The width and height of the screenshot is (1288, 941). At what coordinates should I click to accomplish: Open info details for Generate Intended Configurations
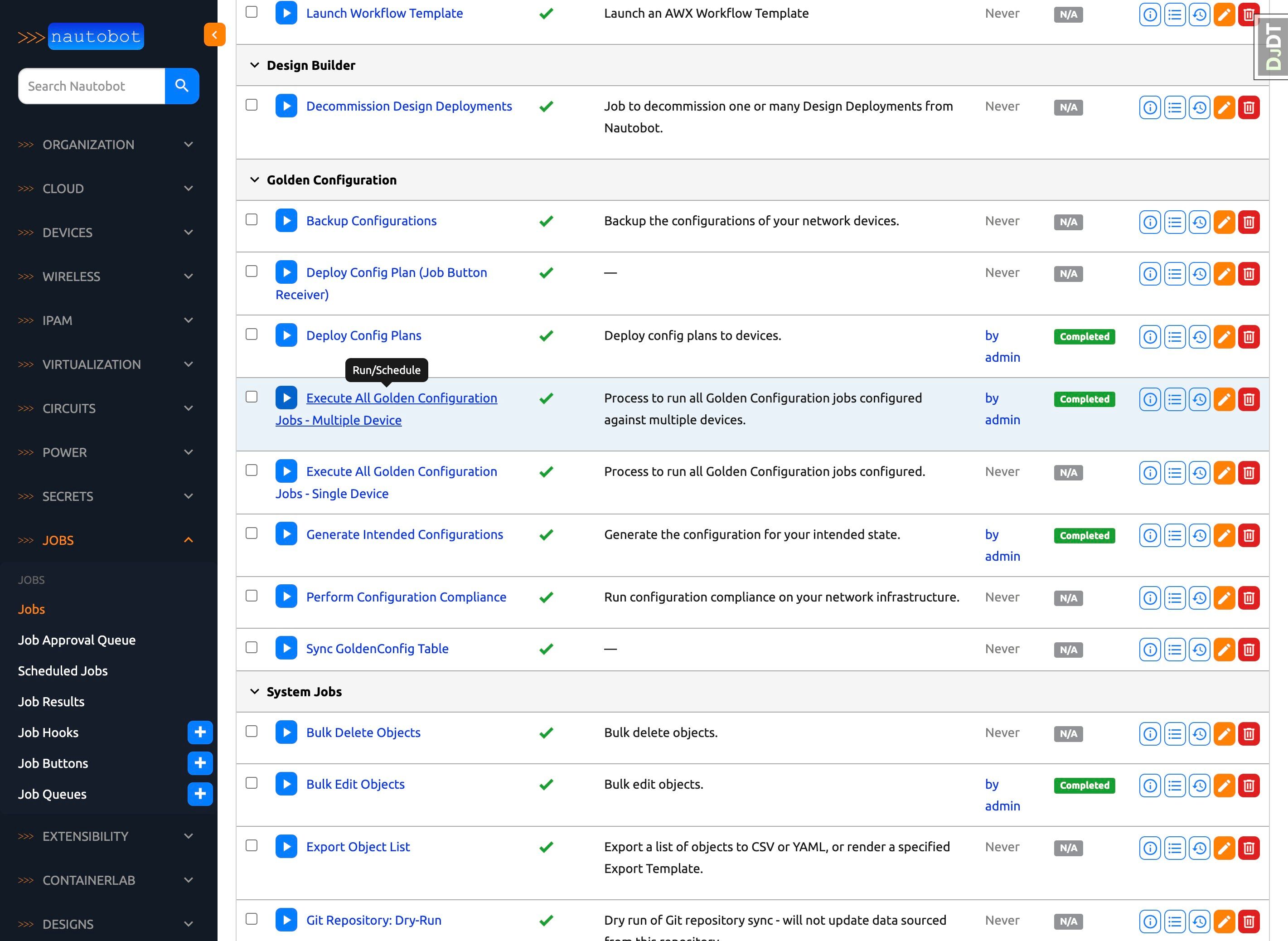(x=1150, y=535)
